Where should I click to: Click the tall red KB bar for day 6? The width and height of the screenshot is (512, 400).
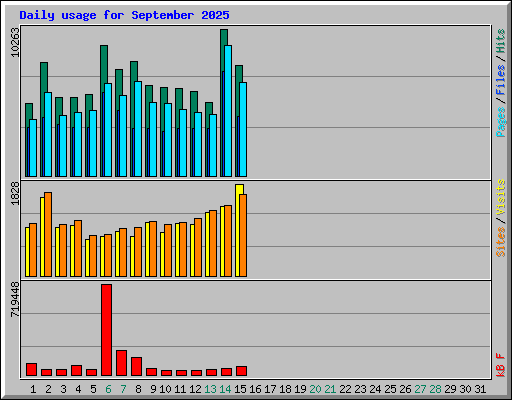coord(107,330)
